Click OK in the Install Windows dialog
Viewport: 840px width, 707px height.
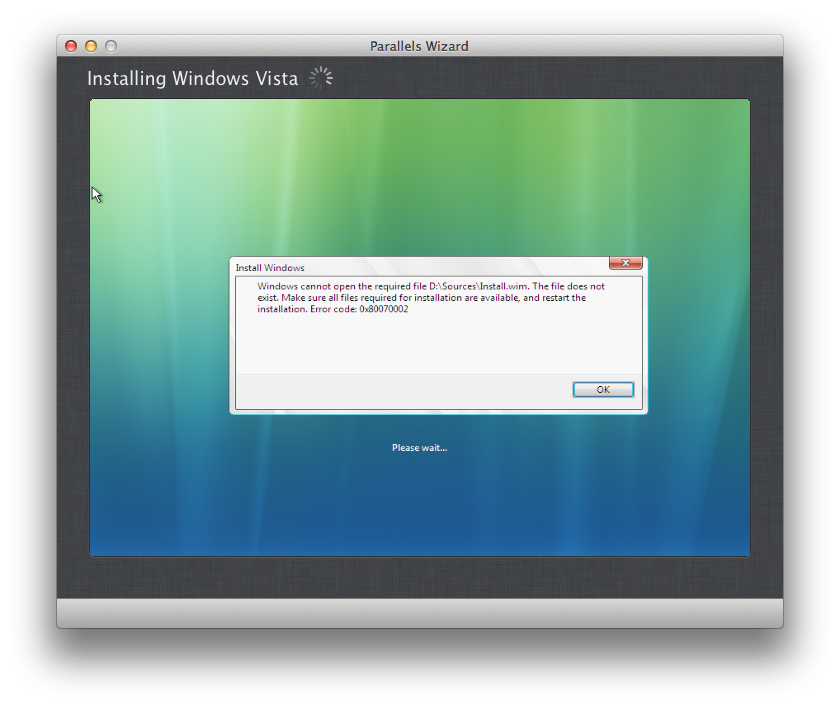603,389
